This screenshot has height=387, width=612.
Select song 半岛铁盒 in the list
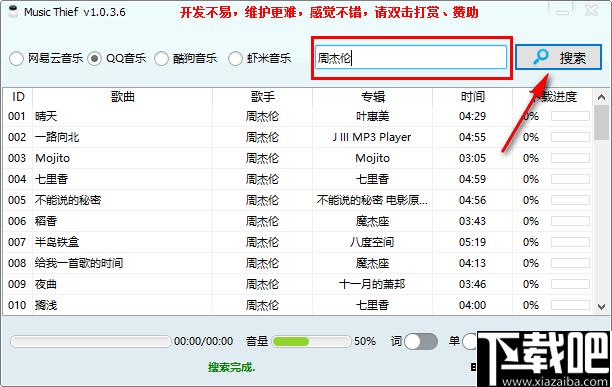pos(57,243)
